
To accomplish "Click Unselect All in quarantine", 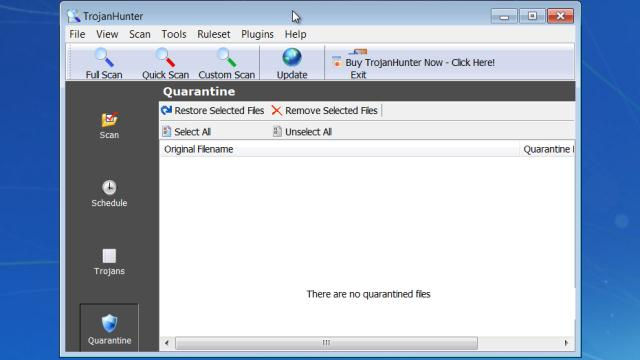I will (x=302, y=132).
